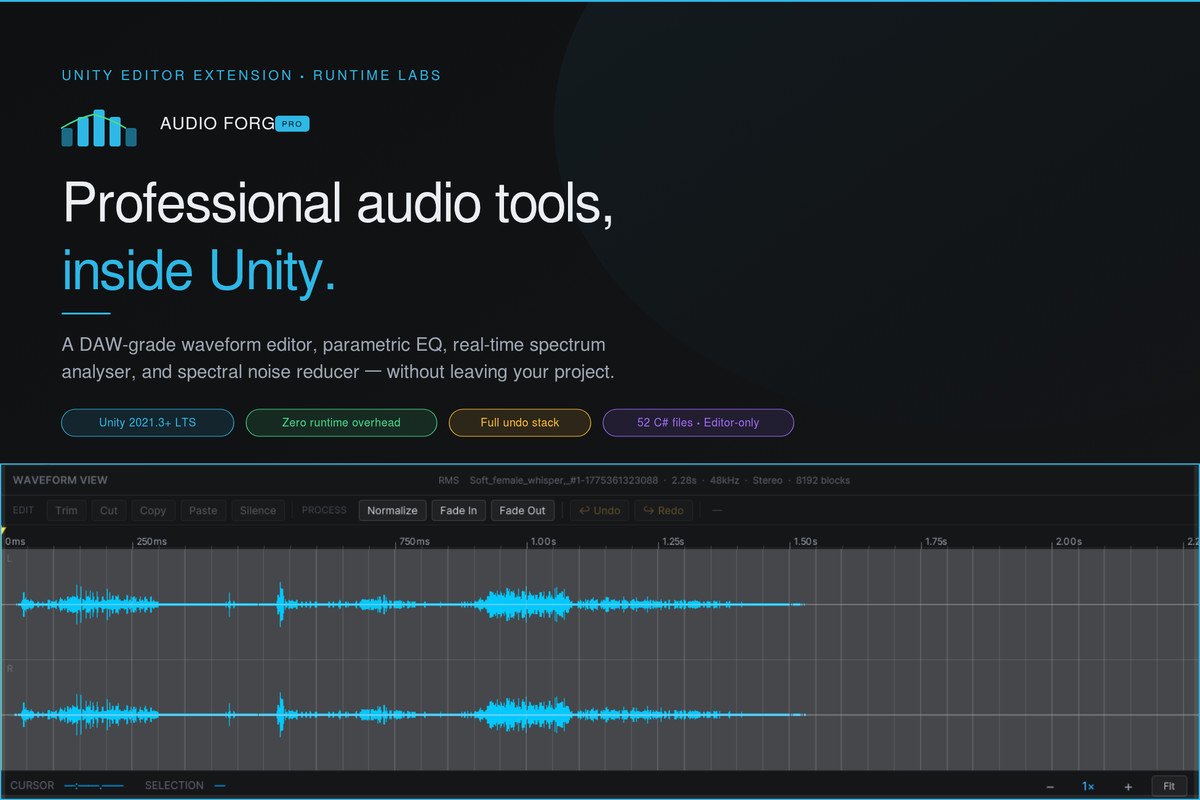1200x800 pixels.
Task: Apply Fade Out process
Action: click(522, 510)
